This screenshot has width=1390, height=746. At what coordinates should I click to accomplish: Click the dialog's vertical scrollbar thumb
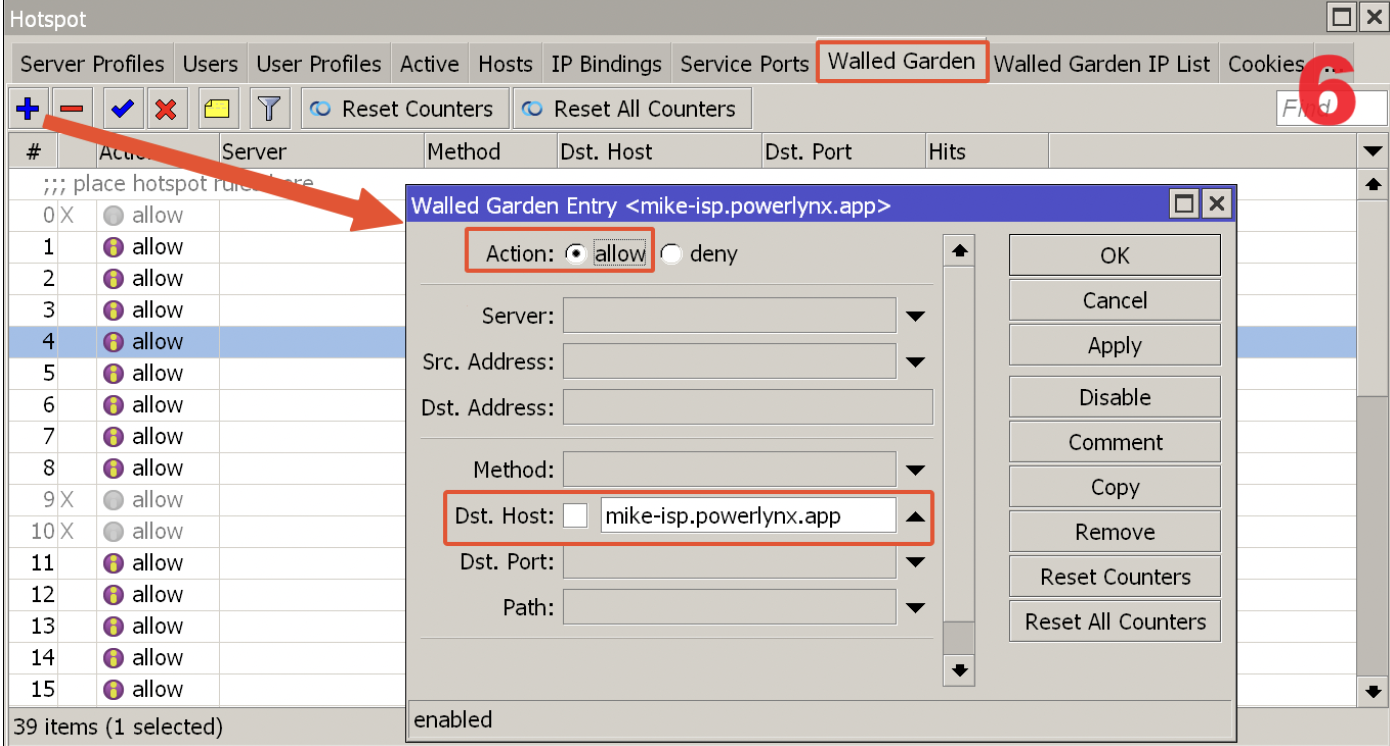(959, 637)
